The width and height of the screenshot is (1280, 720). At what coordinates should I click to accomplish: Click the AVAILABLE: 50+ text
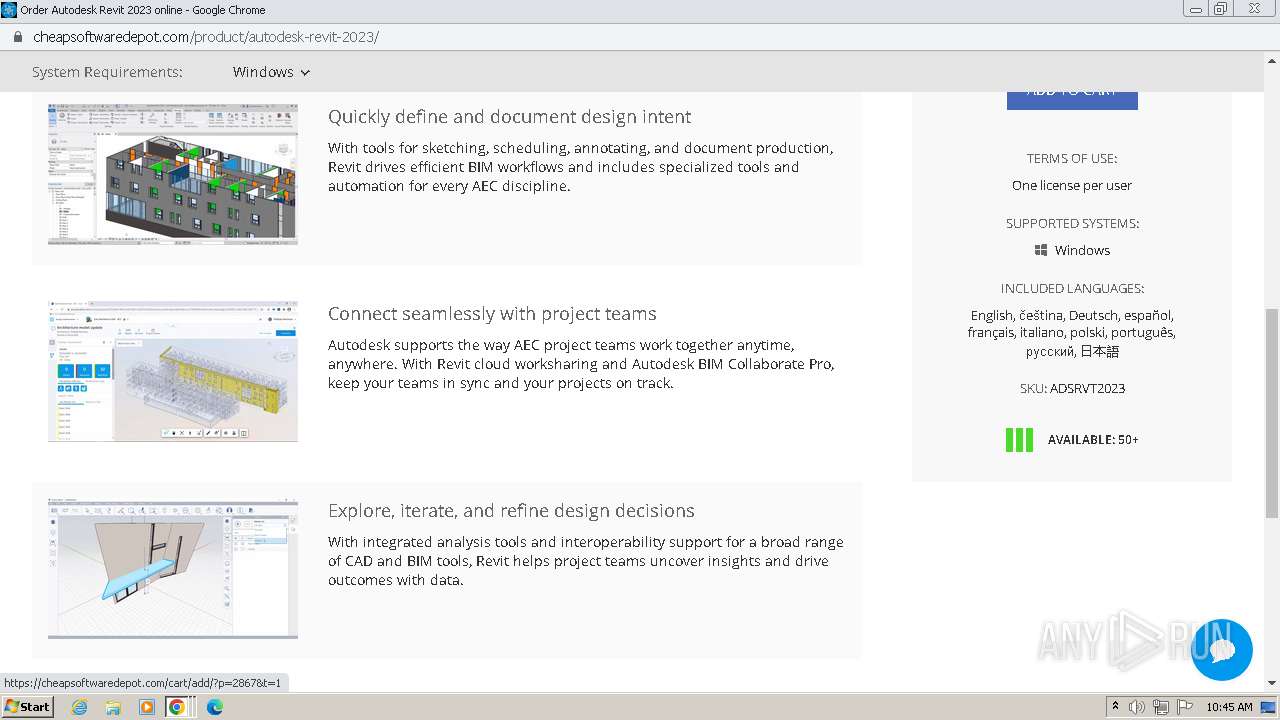(1093, 440)
